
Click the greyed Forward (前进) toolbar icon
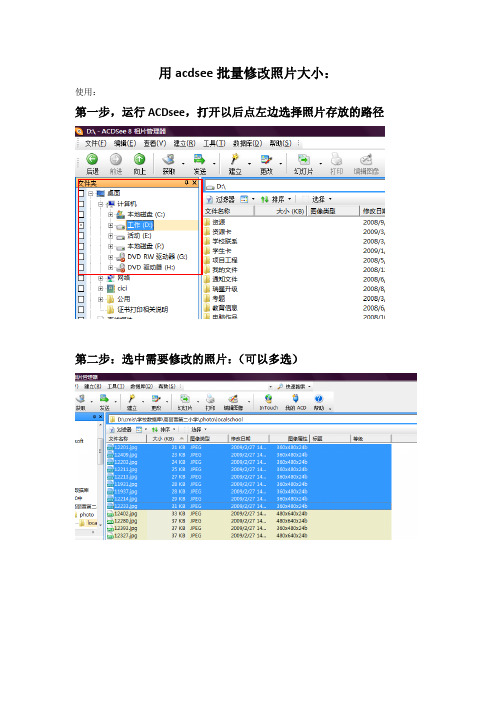tap(115, 159)
